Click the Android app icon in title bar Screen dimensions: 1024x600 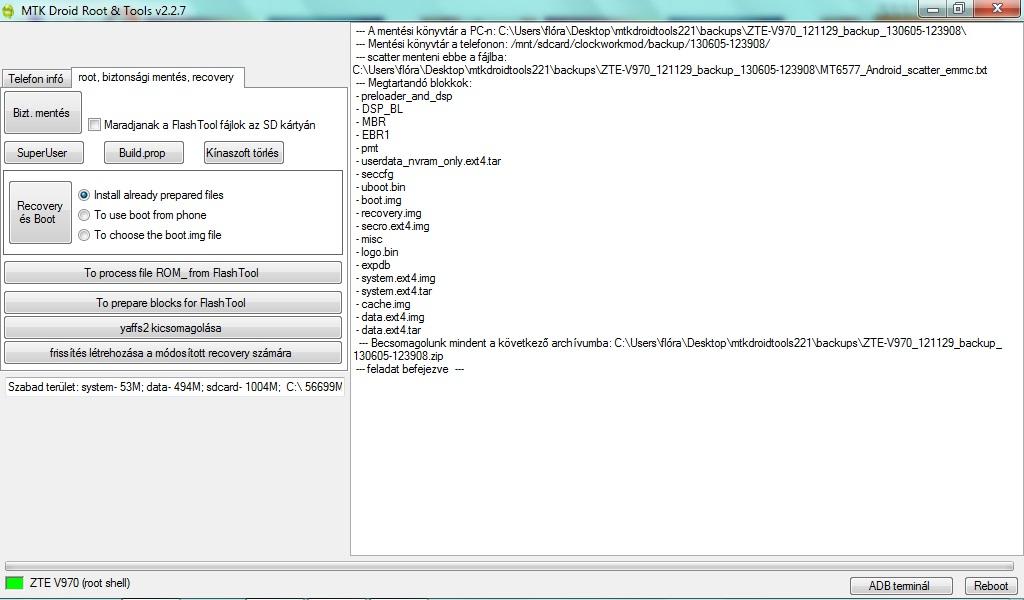point(7,10)
